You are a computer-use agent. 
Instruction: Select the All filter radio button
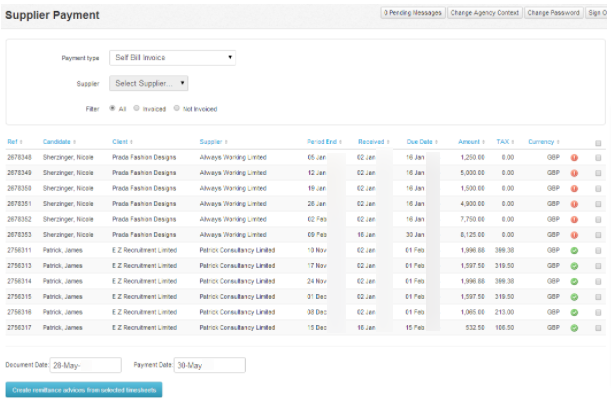pos(112,108)
